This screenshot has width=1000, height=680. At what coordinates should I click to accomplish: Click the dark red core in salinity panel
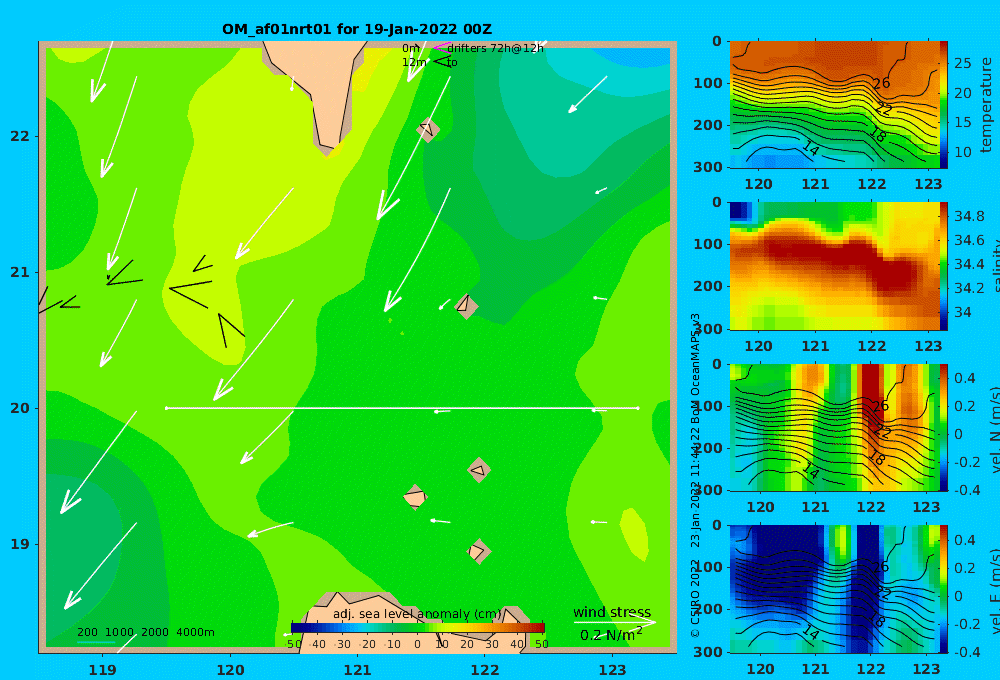tap(842, 255)
